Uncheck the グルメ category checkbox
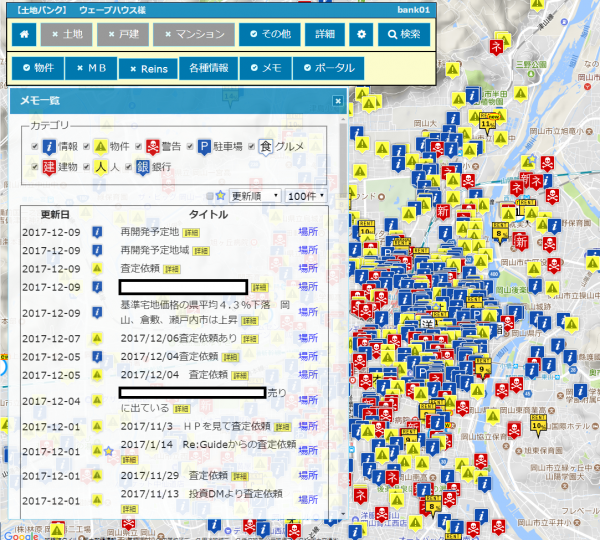This screenshot has height=540, width=600. point(251,147)
